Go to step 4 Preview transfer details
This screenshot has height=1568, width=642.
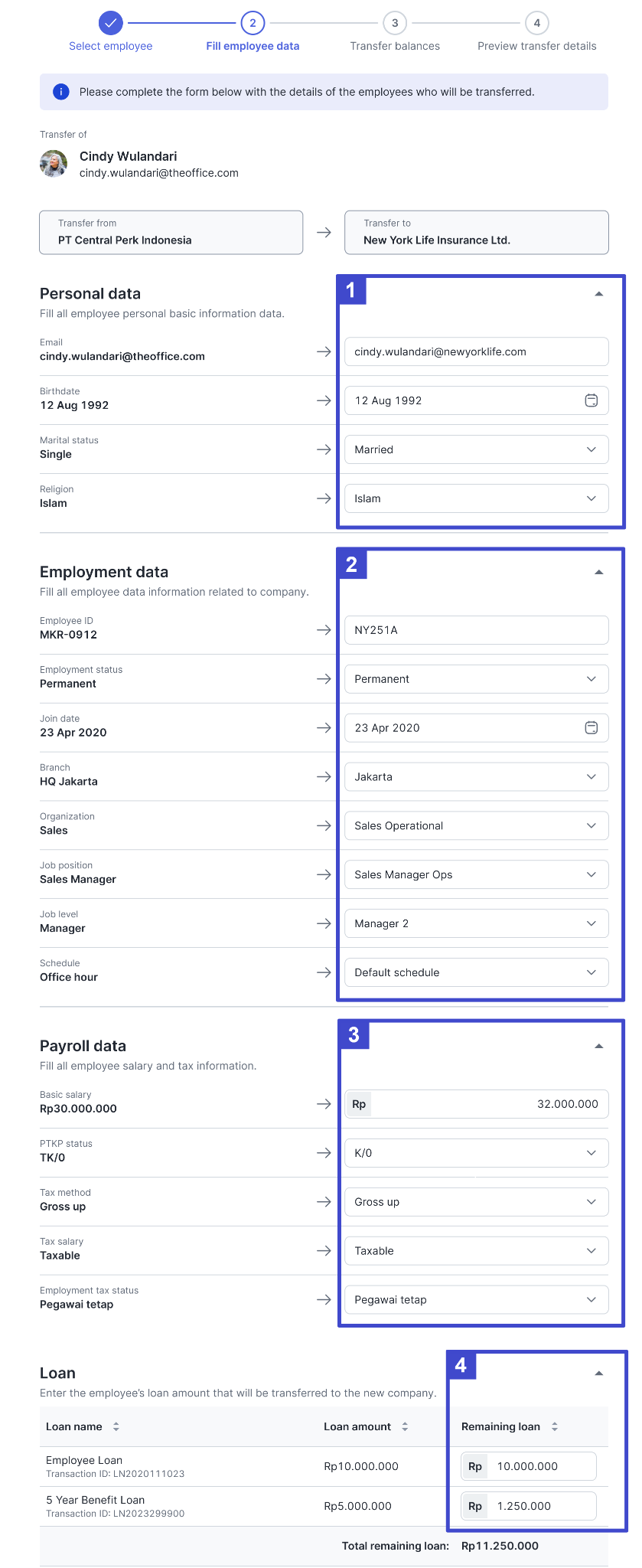(x=537, y=23)
